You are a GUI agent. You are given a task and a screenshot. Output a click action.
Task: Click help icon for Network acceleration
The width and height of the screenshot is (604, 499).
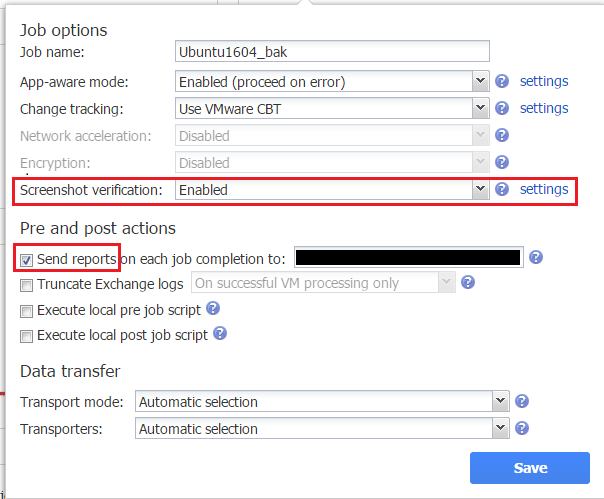pos(502,135)
